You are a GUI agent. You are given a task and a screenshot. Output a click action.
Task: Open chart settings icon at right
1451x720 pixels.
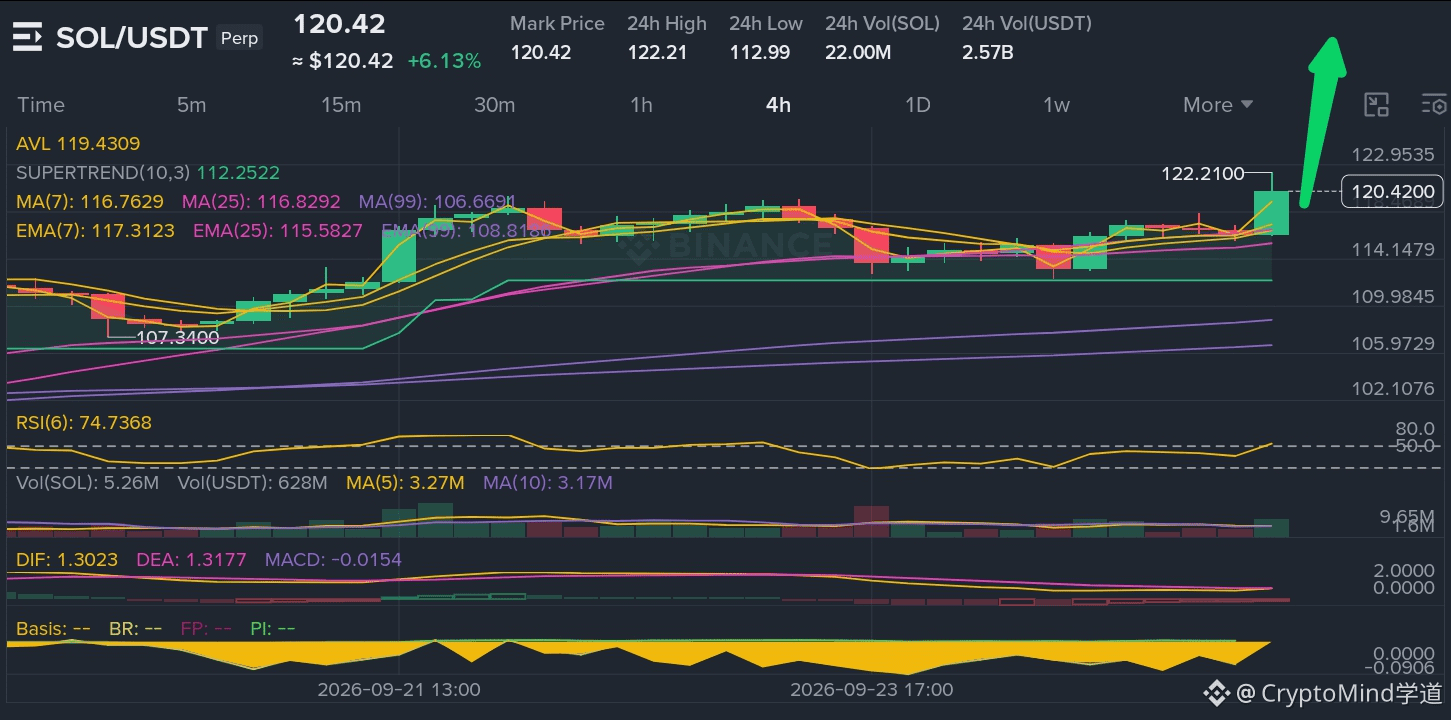click(1434, 105)
